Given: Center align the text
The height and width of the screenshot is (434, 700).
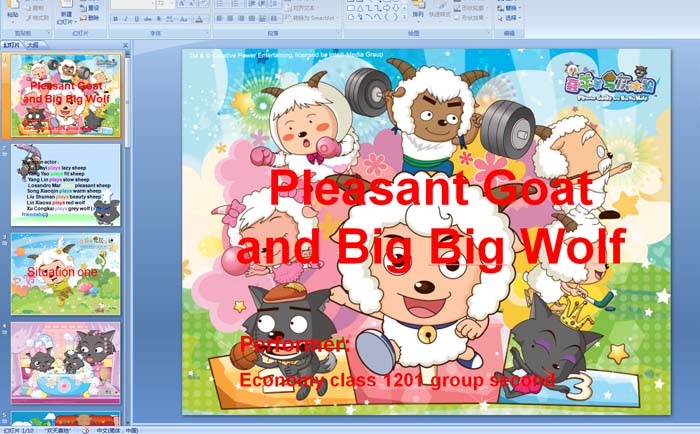Looking at the screenshot, I should click(x=230, y=18).
